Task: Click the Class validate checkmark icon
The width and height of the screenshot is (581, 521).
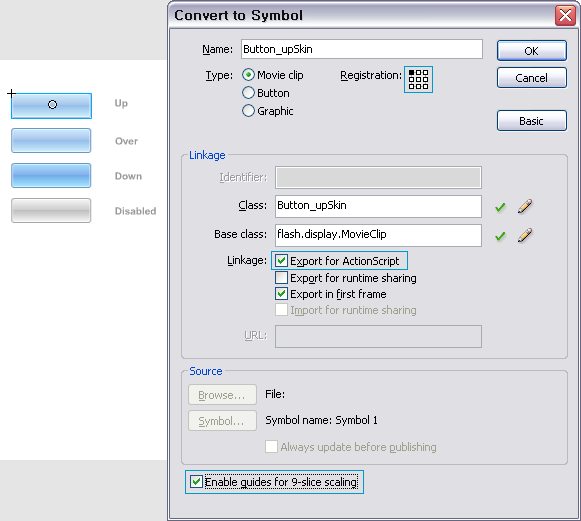Action: click(500, 207)
